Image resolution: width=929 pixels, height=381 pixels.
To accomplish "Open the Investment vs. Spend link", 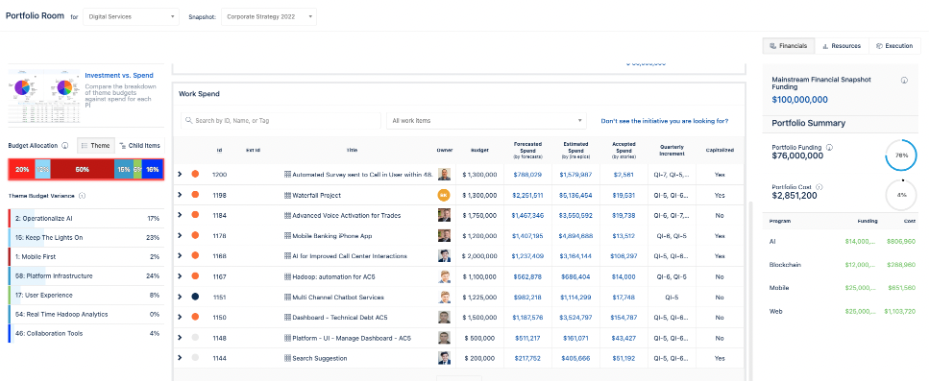I will (119, 75).
